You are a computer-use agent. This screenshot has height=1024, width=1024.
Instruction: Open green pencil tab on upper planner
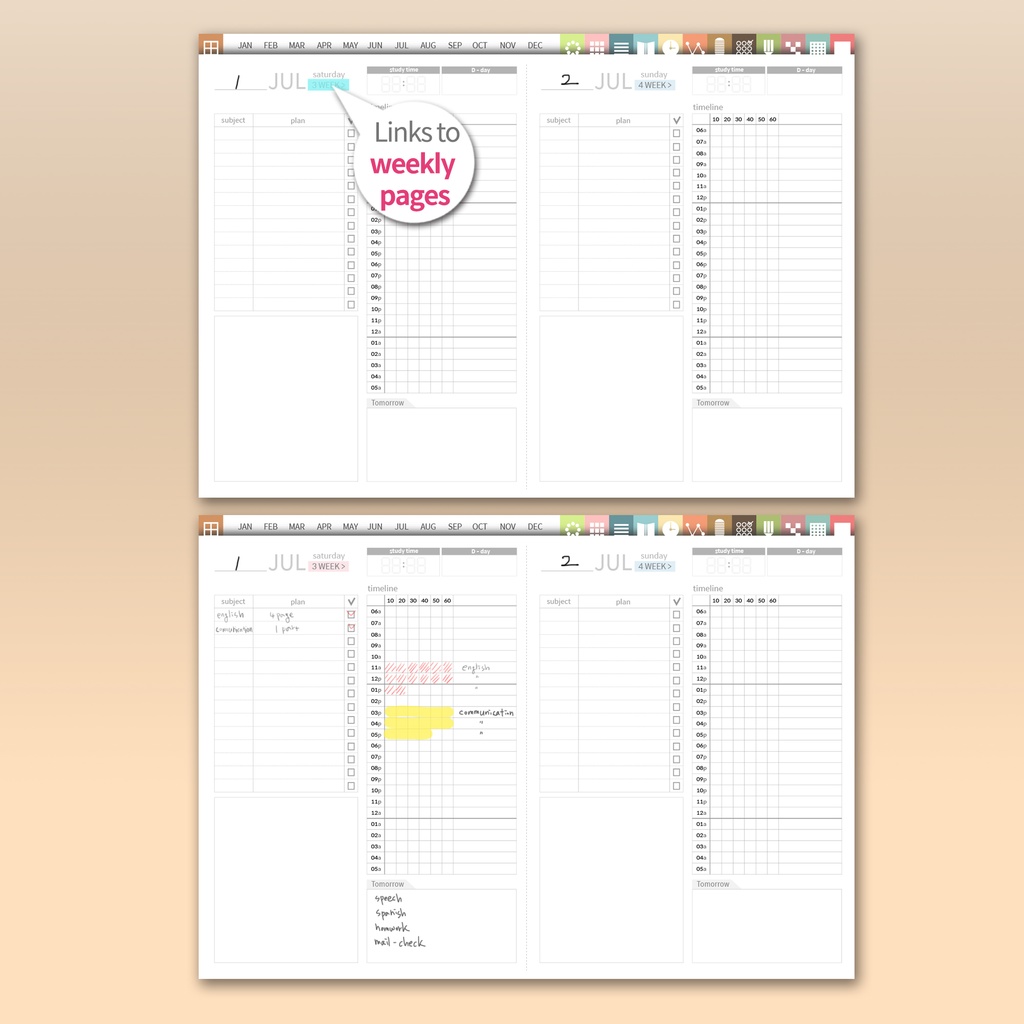click(768, 45)
